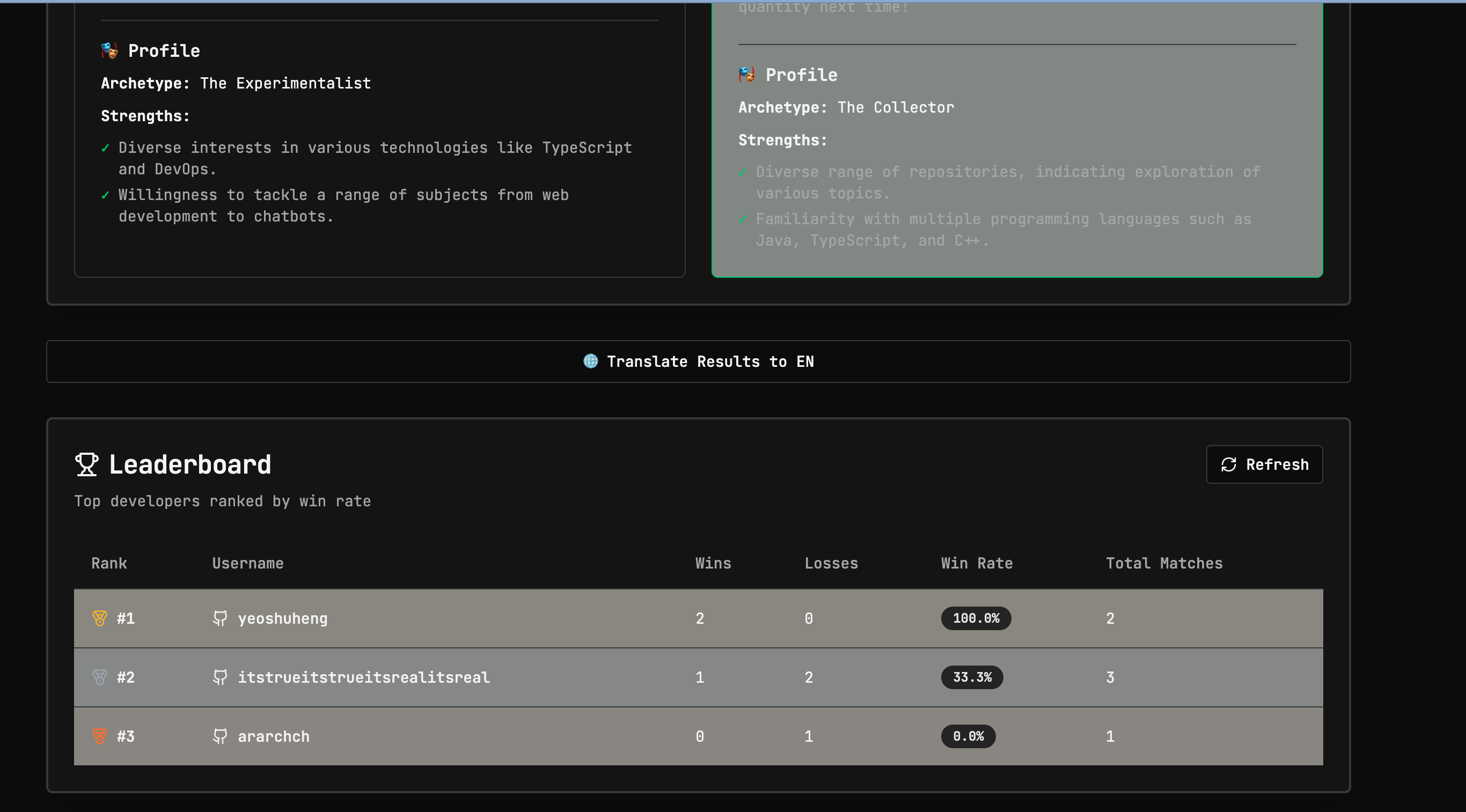This screenshot has width=1466, height=812.
Task: Click the 100.0% win rate badge
Action: pos(976,618)
